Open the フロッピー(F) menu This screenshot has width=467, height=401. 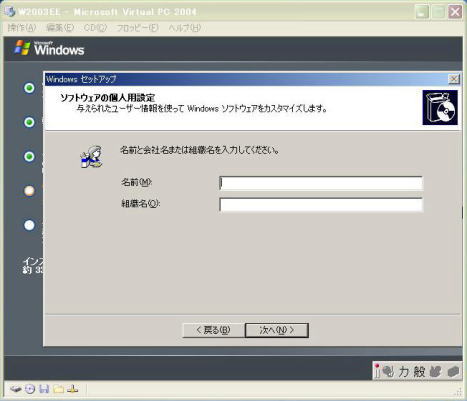tap(137, 28)
